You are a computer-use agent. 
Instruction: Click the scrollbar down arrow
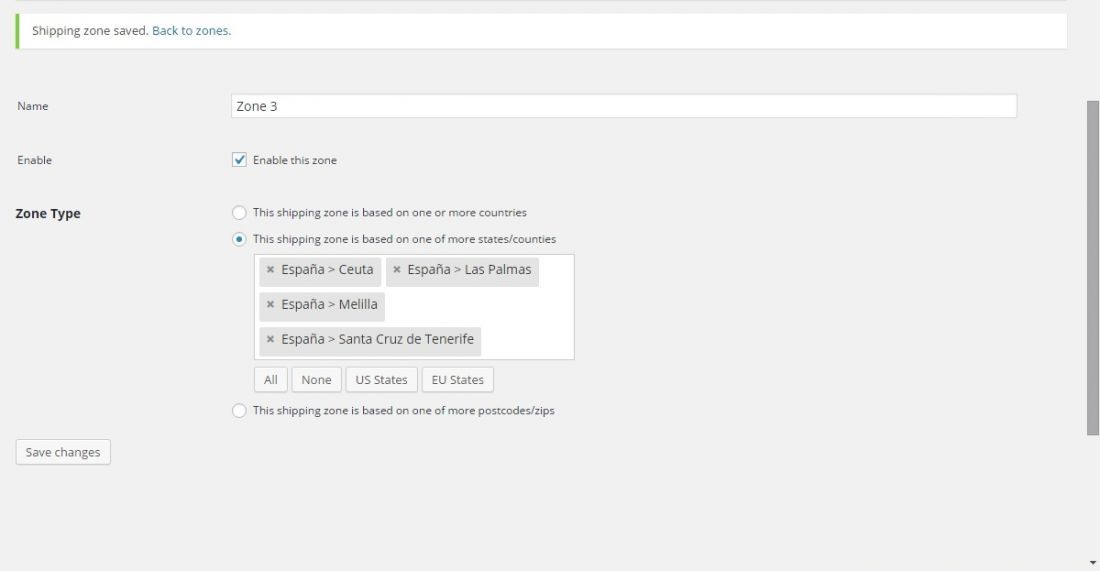1092,563
